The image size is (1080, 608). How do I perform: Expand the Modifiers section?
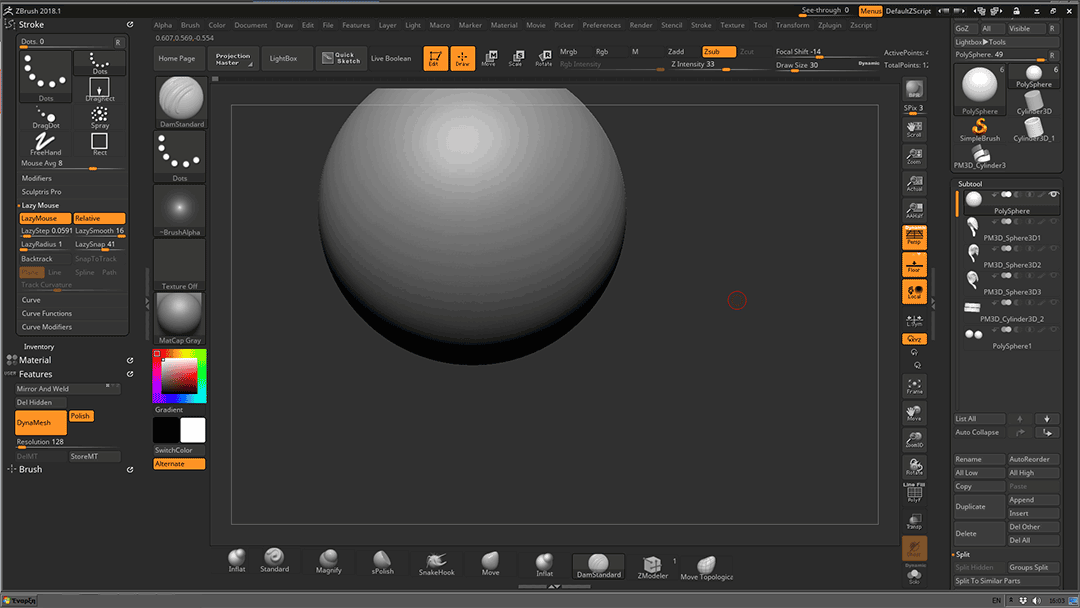(37, 178)
